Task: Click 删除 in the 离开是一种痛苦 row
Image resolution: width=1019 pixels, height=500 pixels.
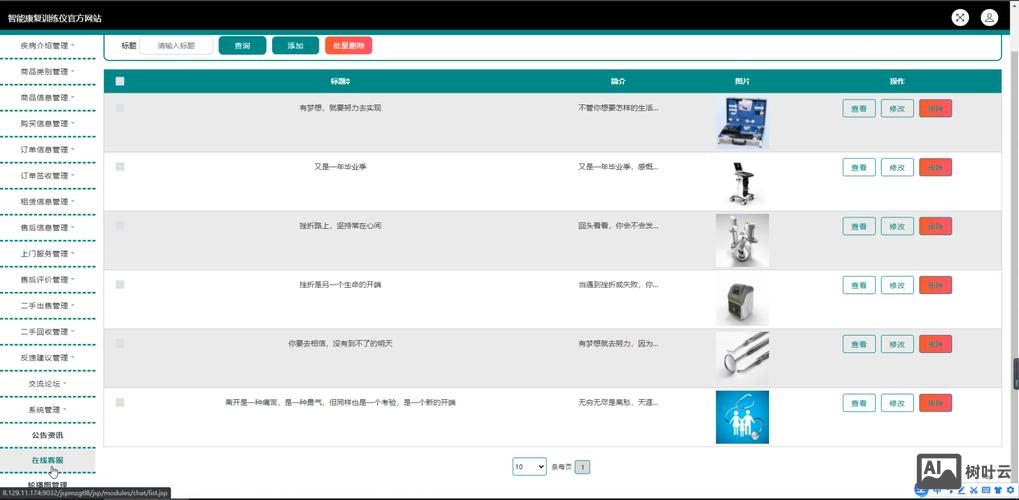Action: tap(936, 403)
